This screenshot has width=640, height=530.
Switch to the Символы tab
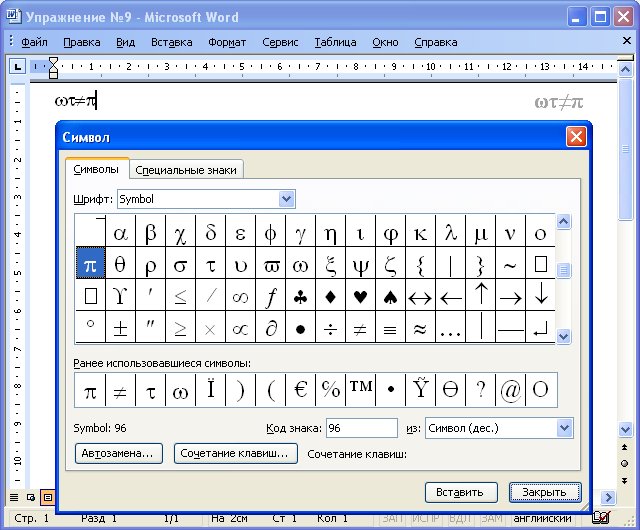click(96, 169)
